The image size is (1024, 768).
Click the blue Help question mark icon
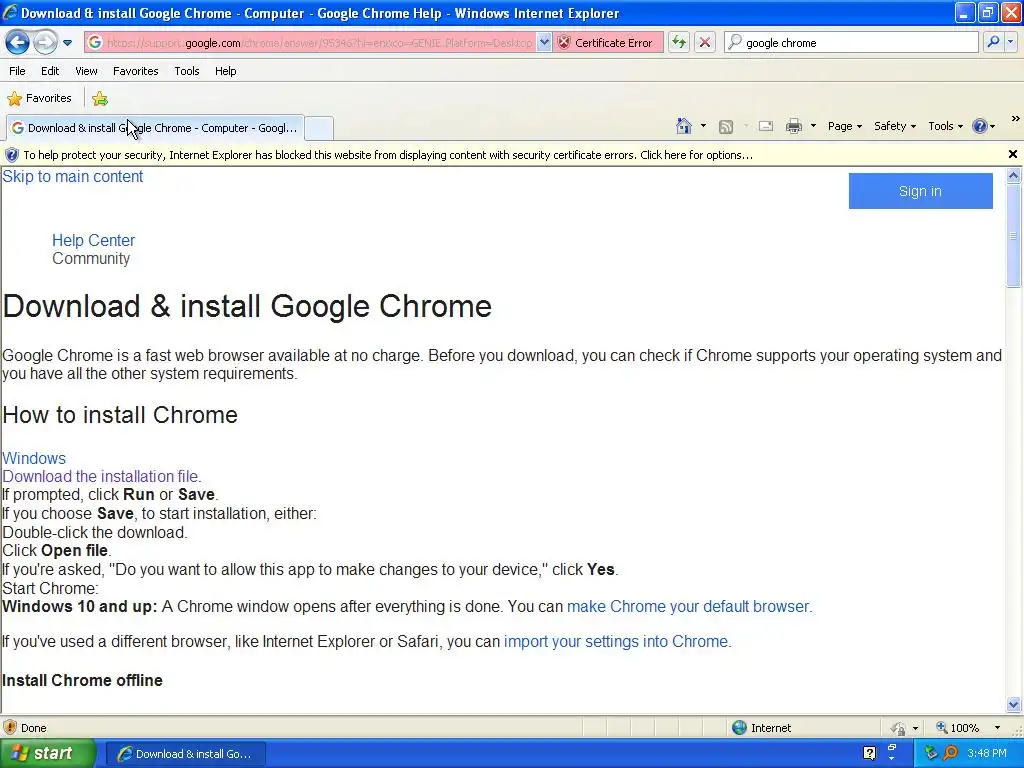[x=980, y=126]
